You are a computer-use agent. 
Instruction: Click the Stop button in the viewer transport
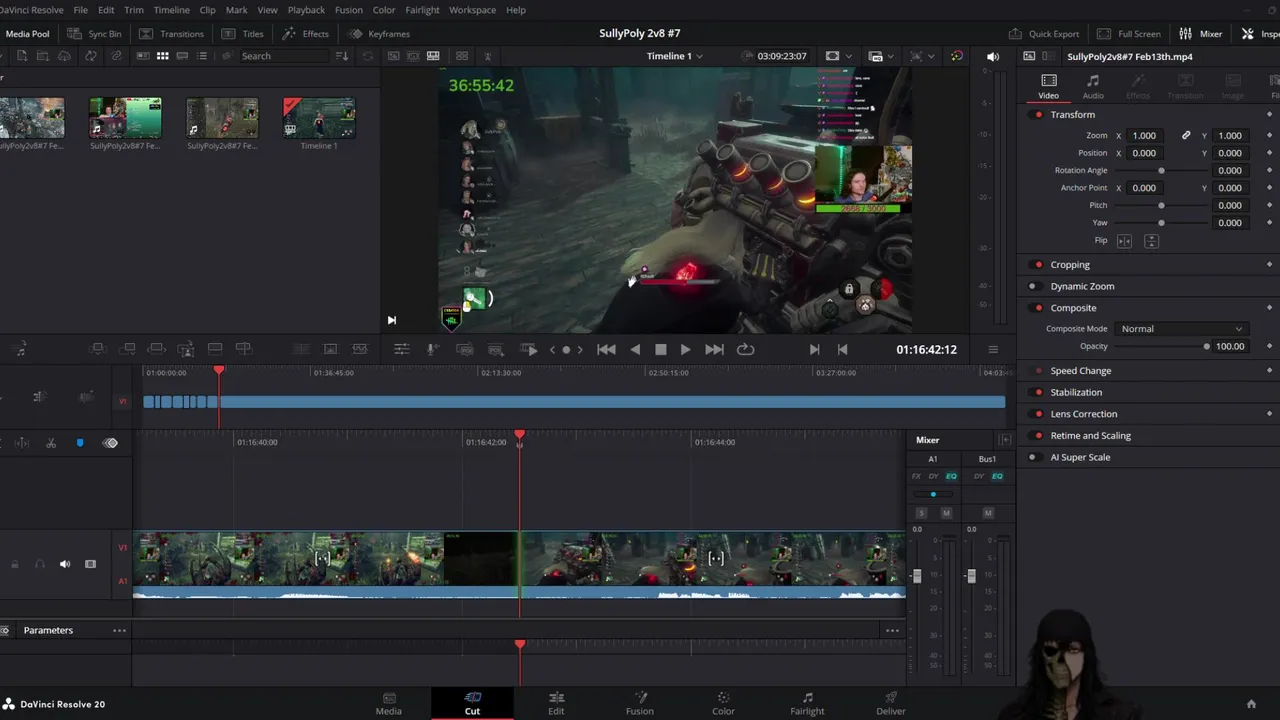click(661, 349)
